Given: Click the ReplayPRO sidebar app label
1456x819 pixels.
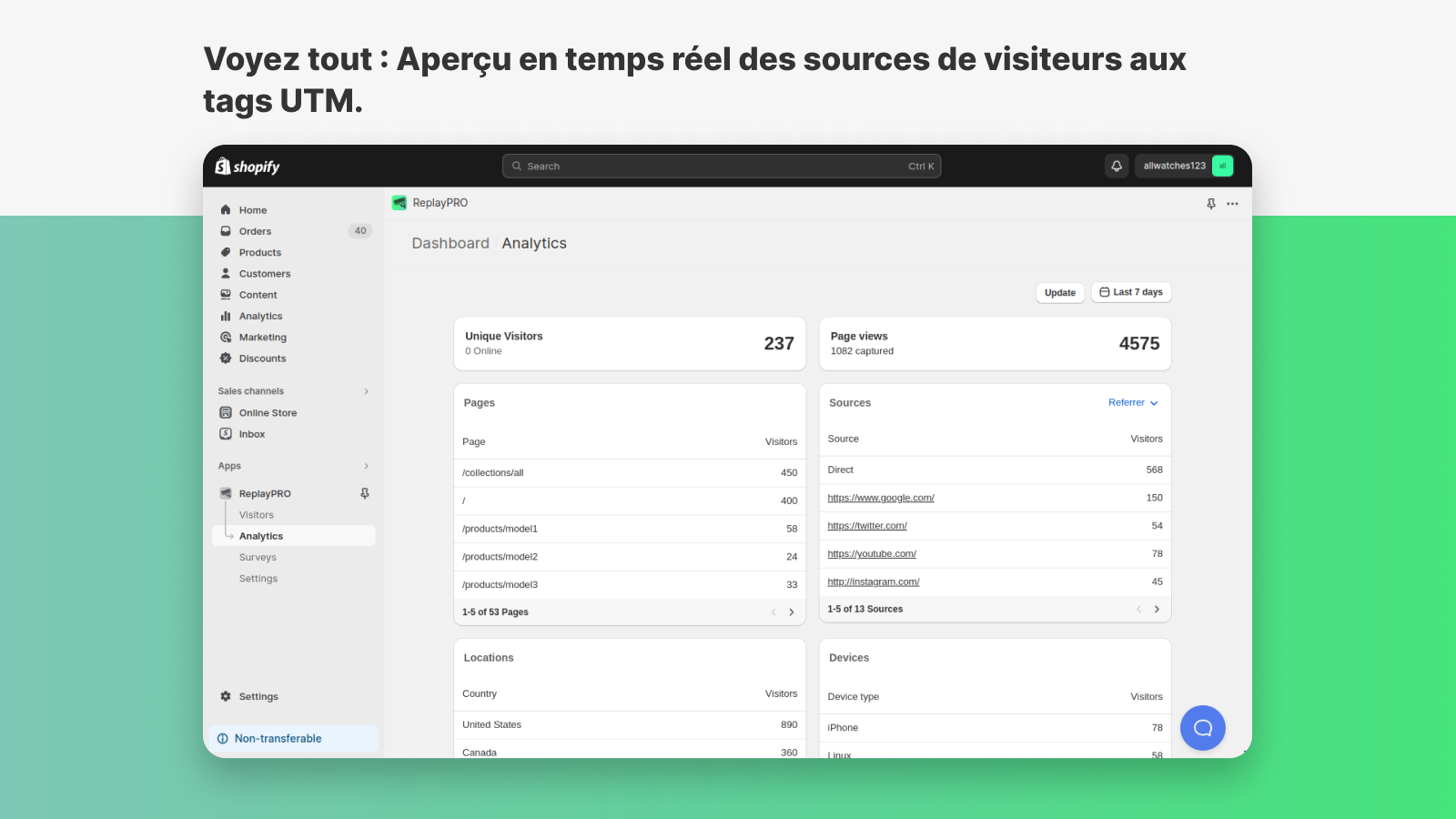Looking at the screenshot, I should (x=265, y=494).
